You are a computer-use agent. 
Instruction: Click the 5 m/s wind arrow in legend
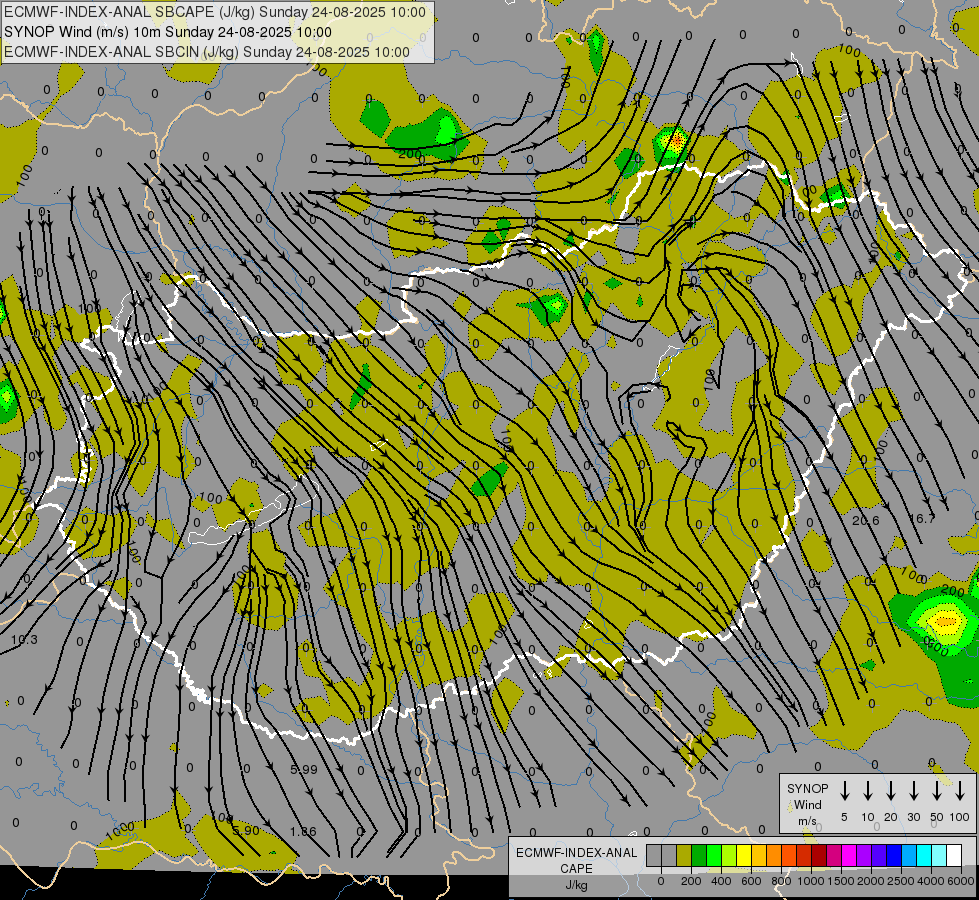[x=845, y=791]
